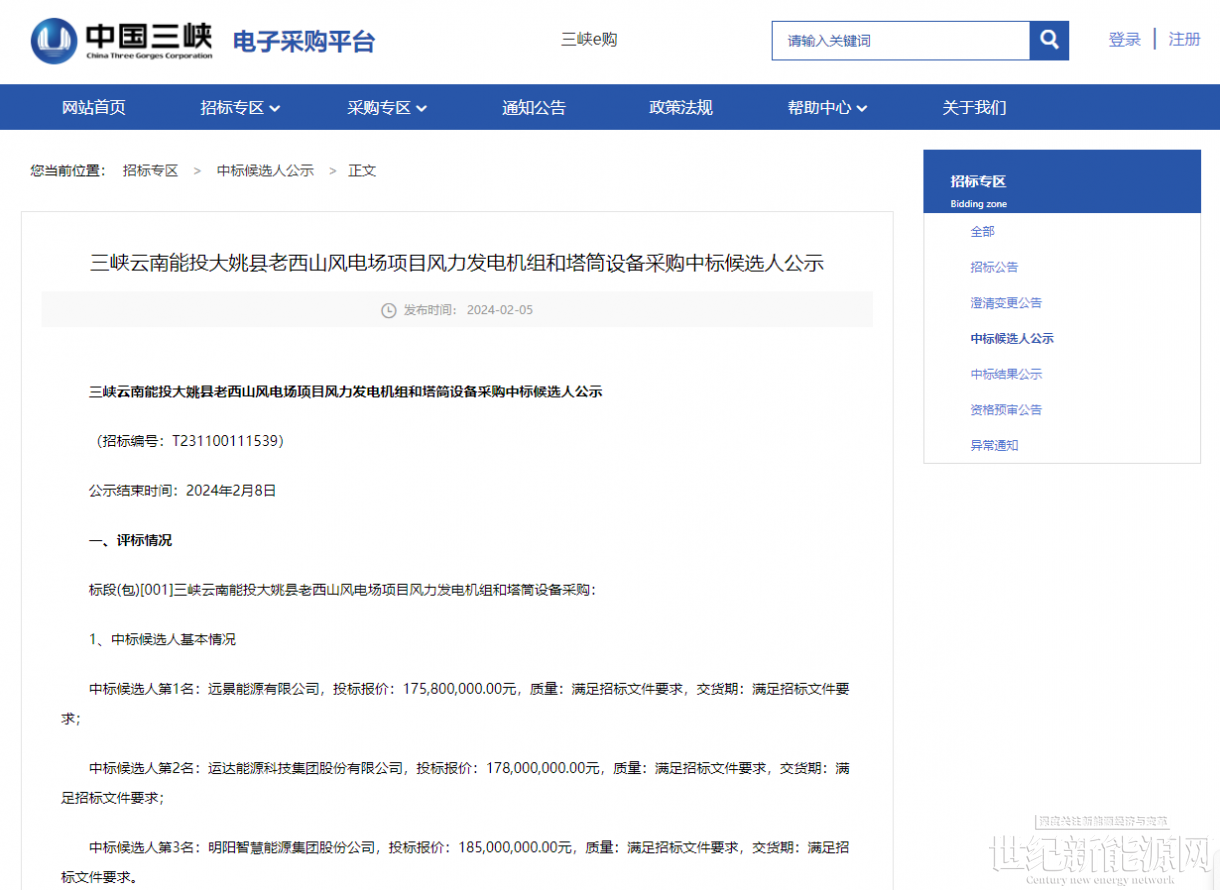The image size is (1220, 890).
Task: Click 招标专区 in the breadcrumb
Action: click(150, 171)
